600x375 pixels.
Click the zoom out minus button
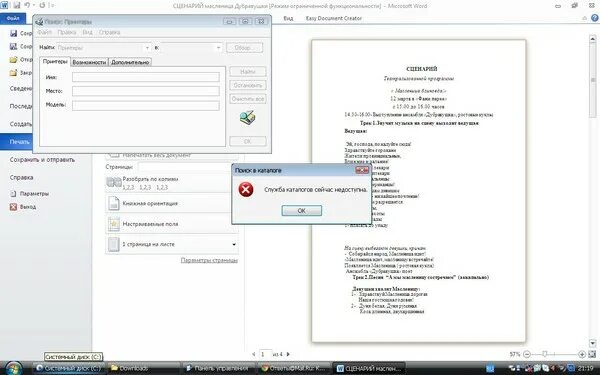(527, 354)
